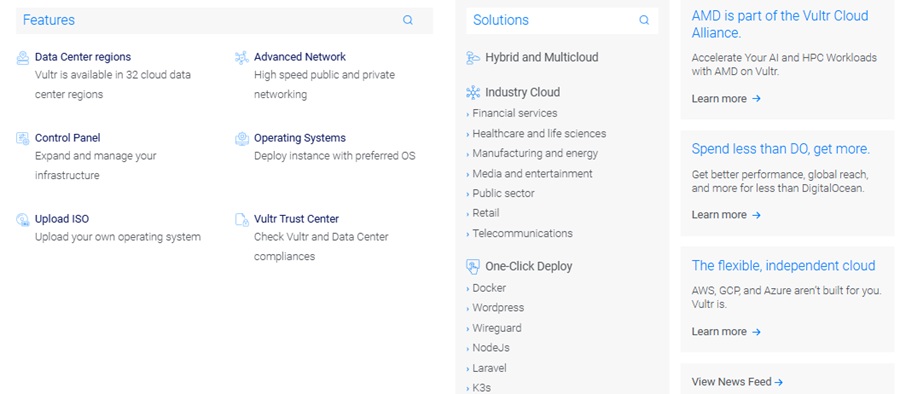This screenshot has width=900, height=394.
Task: Click text 'Deploy instance with preferred OS'
Action: point(335,156)
